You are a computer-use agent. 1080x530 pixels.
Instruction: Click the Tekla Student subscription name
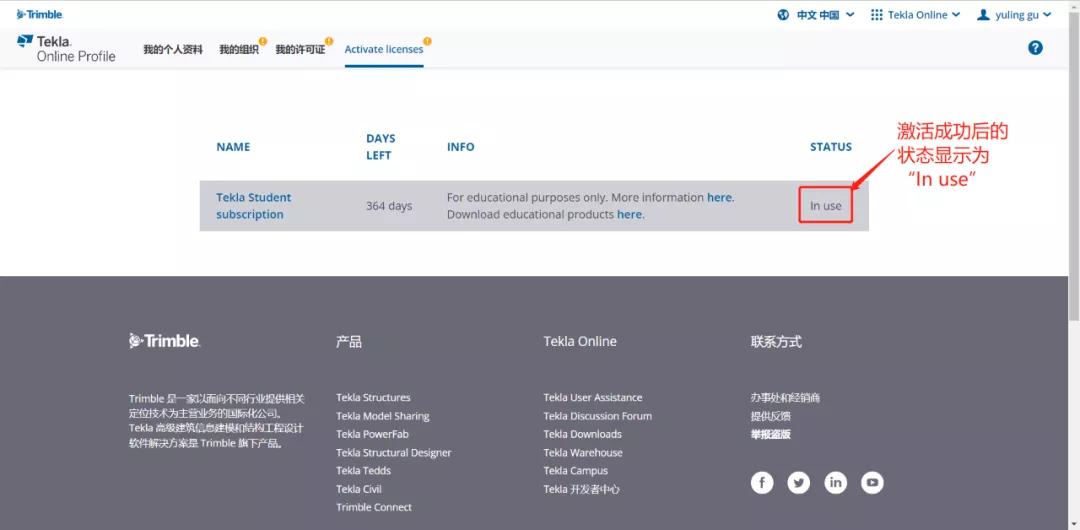[253, 205]
